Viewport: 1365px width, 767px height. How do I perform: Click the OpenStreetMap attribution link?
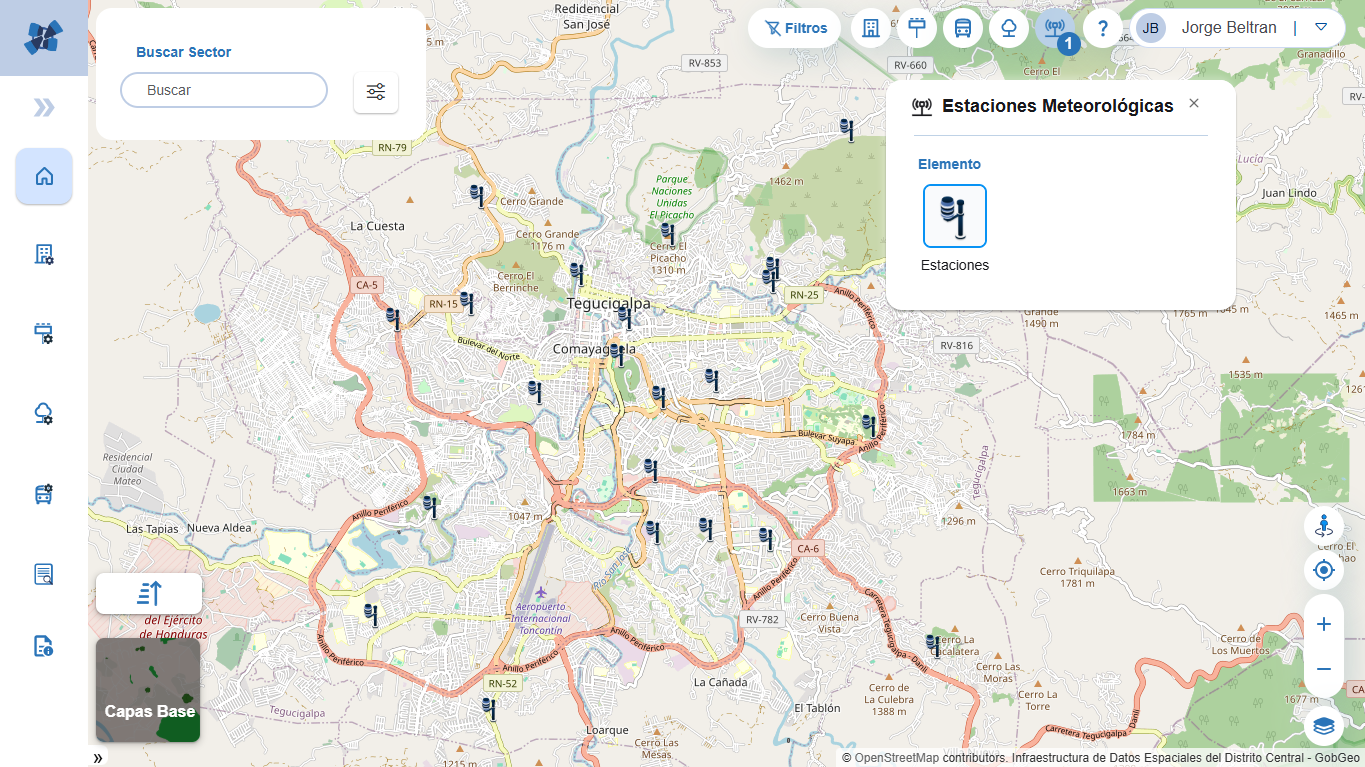coord(896,758)
